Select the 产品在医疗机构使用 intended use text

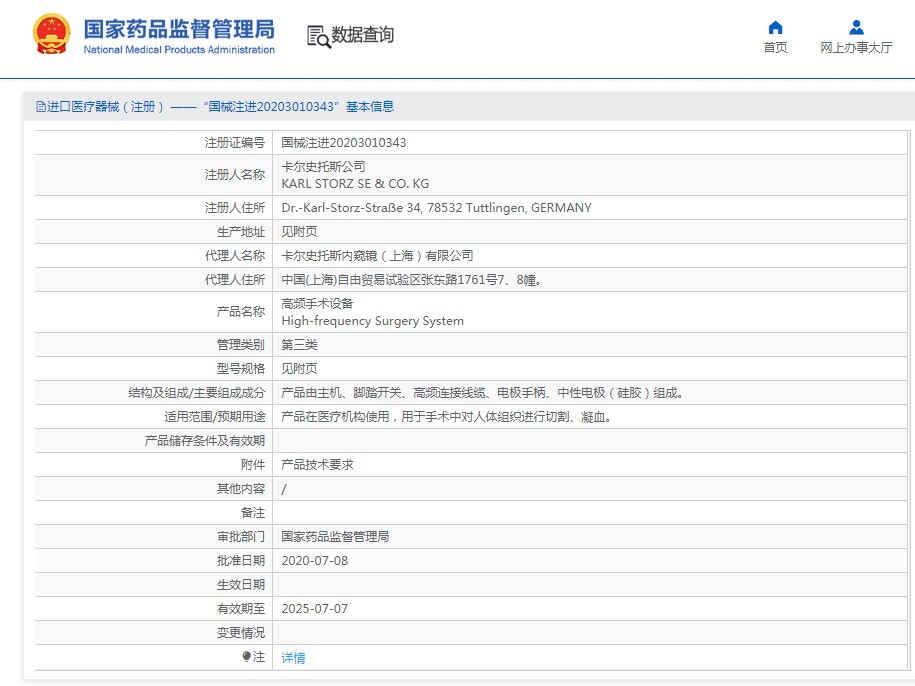click(x=446, y=417)
